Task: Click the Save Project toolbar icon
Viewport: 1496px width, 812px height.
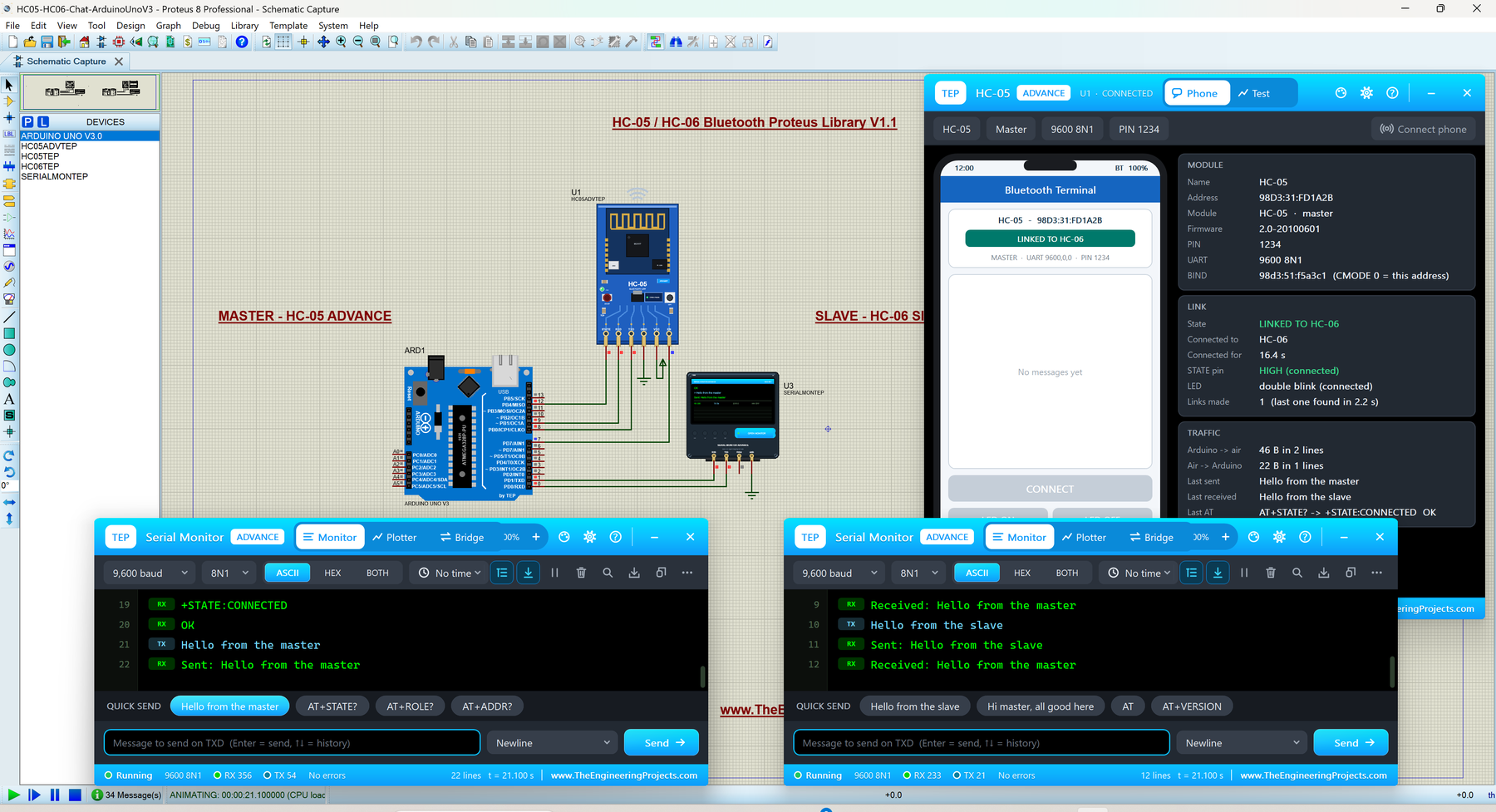Action: click(x=47, y=42)
